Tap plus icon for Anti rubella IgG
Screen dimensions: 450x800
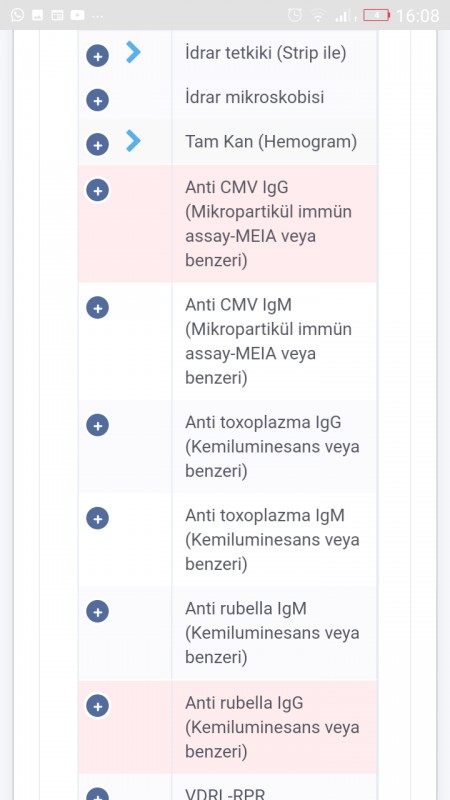(x=97, y=706)
